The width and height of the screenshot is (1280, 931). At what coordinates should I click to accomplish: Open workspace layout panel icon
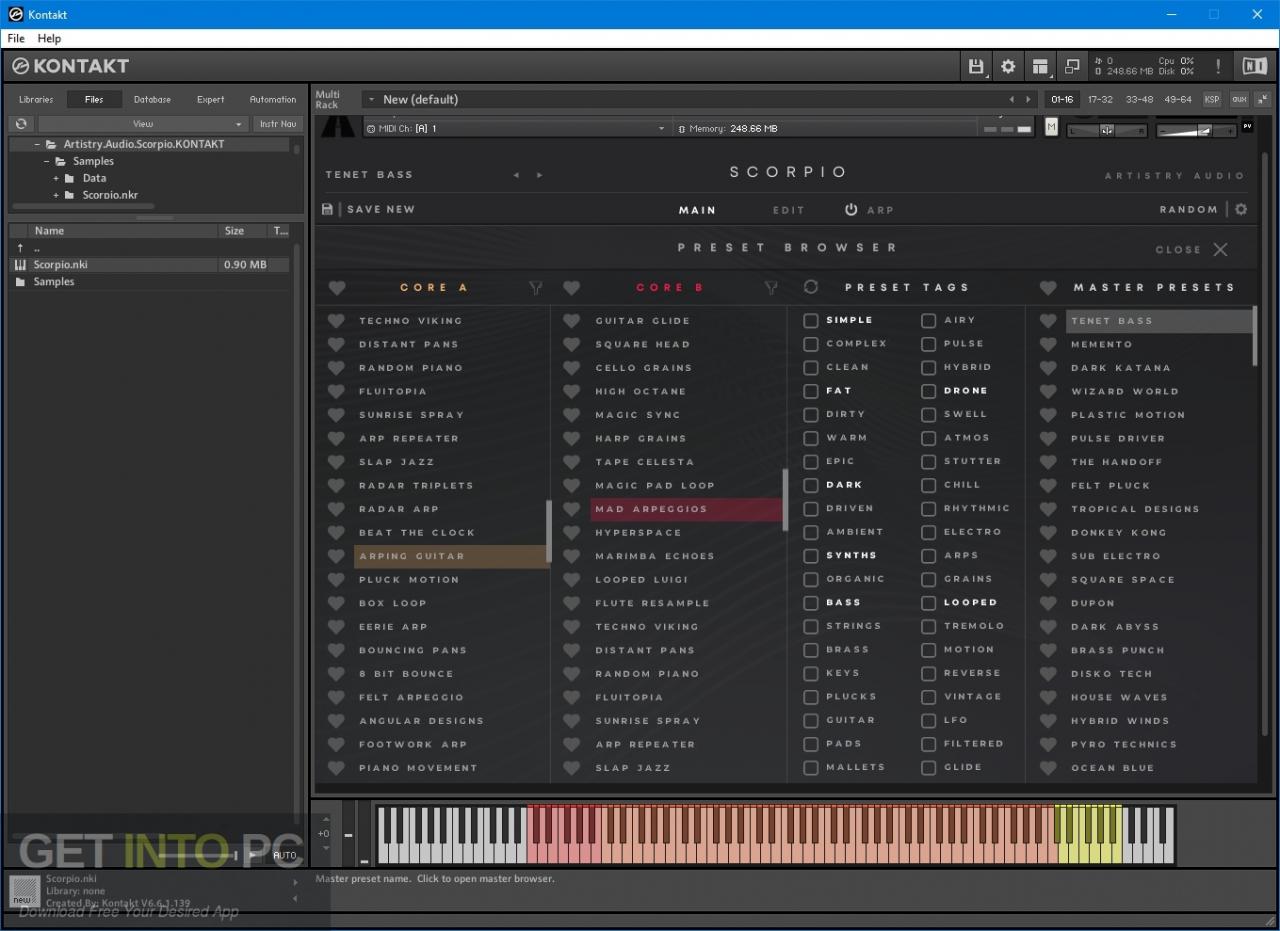click(x=1040, y=67)
